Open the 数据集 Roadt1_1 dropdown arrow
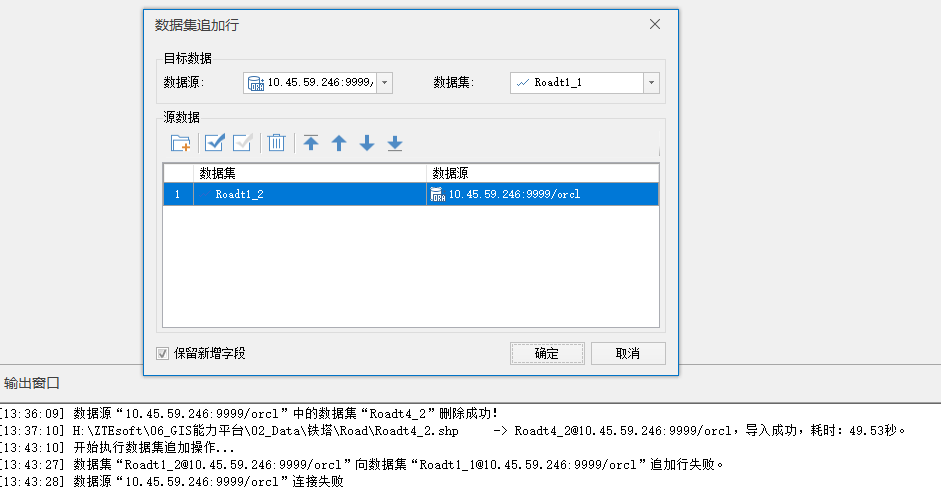 651,83
